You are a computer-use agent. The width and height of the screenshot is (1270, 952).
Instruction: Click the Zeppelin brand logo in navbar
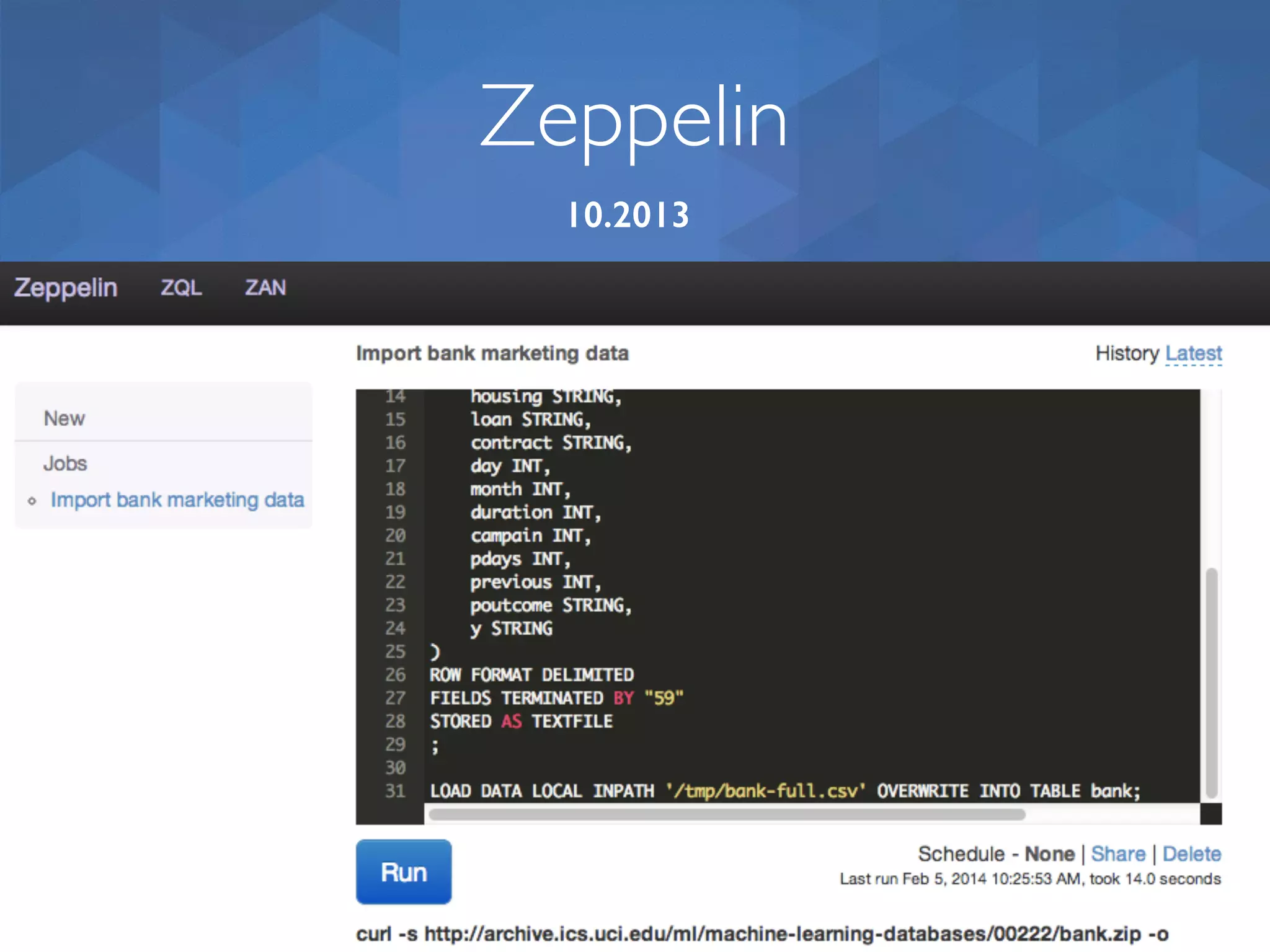pos(66,288)
